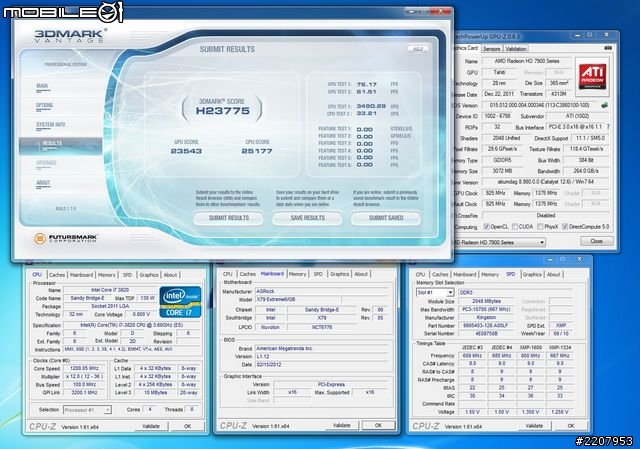Image resolution: width=640 pixels, height=449 pixels.
Task: Click OK in CPU-Z SPD window
Action: [x=571, y=425]
